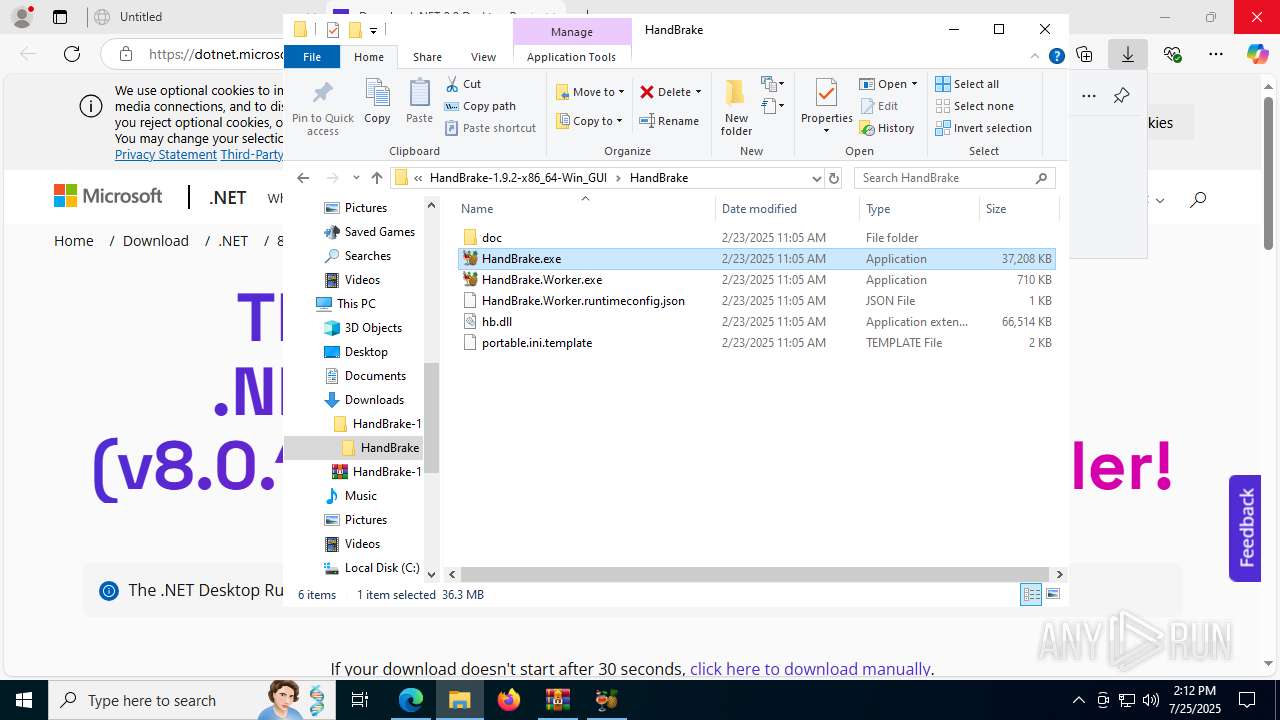Select portable.ini.template file
1280x720 pixels.
tap(756, 343)
